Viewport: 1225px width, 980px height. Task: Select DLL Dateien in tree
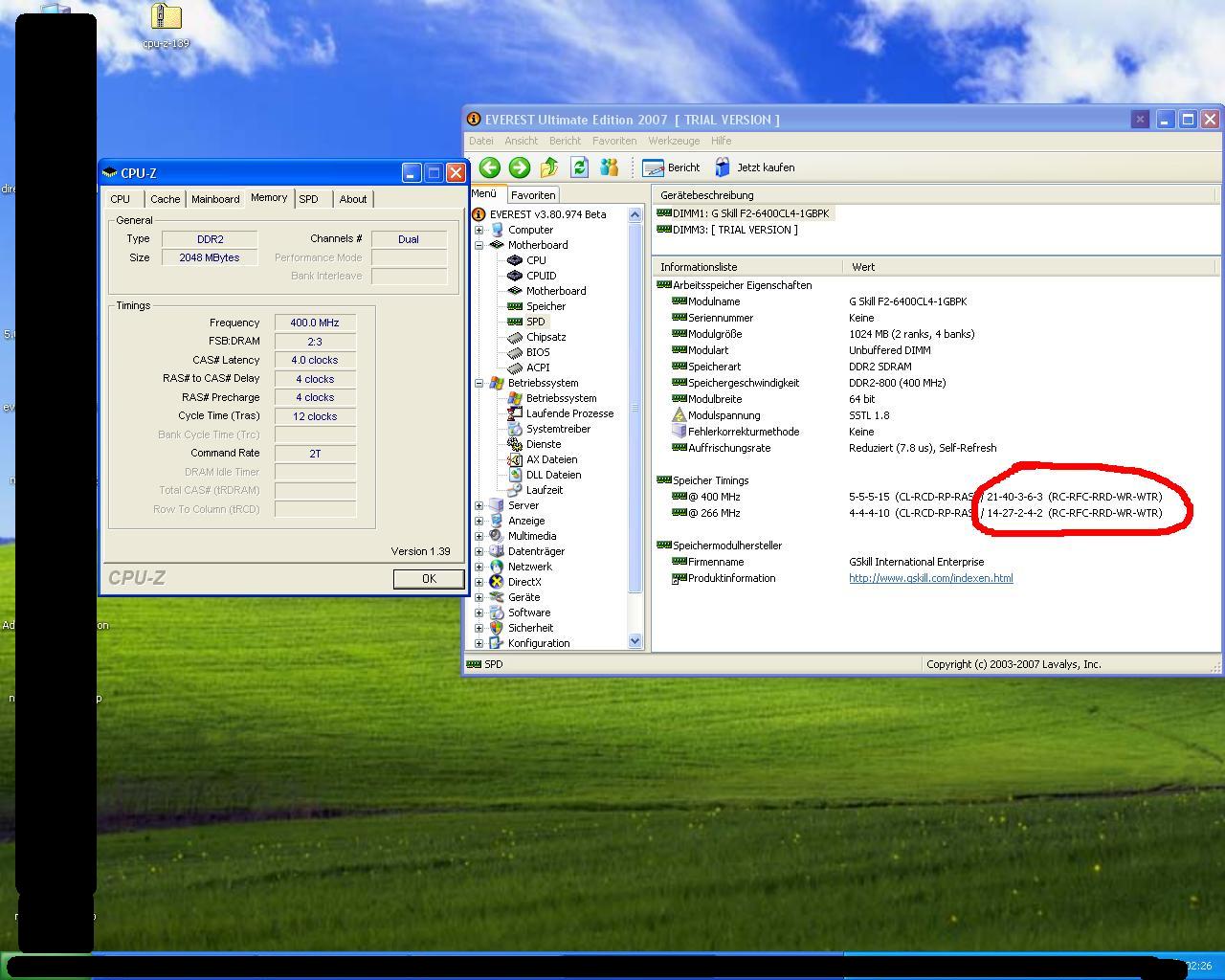point(553,475)
